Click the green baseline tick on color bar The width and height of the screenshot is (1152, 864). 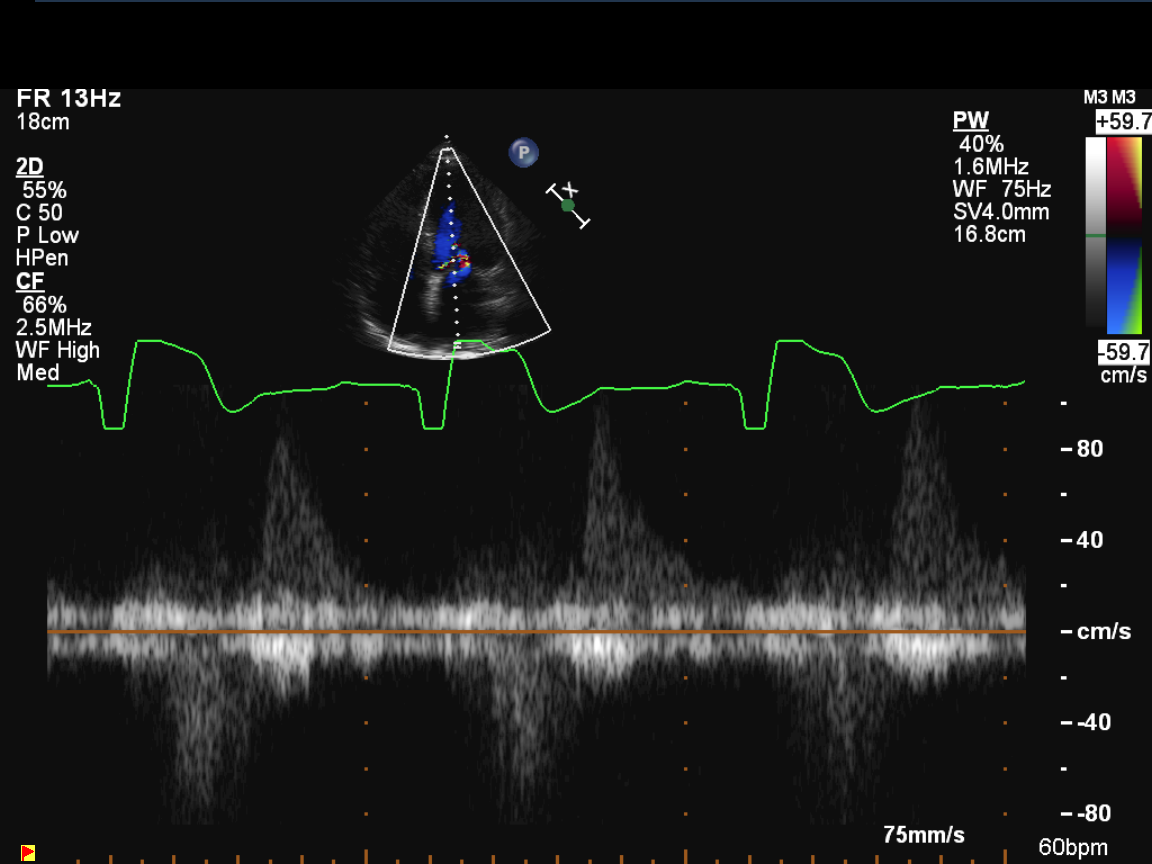tap(1094, 236)
